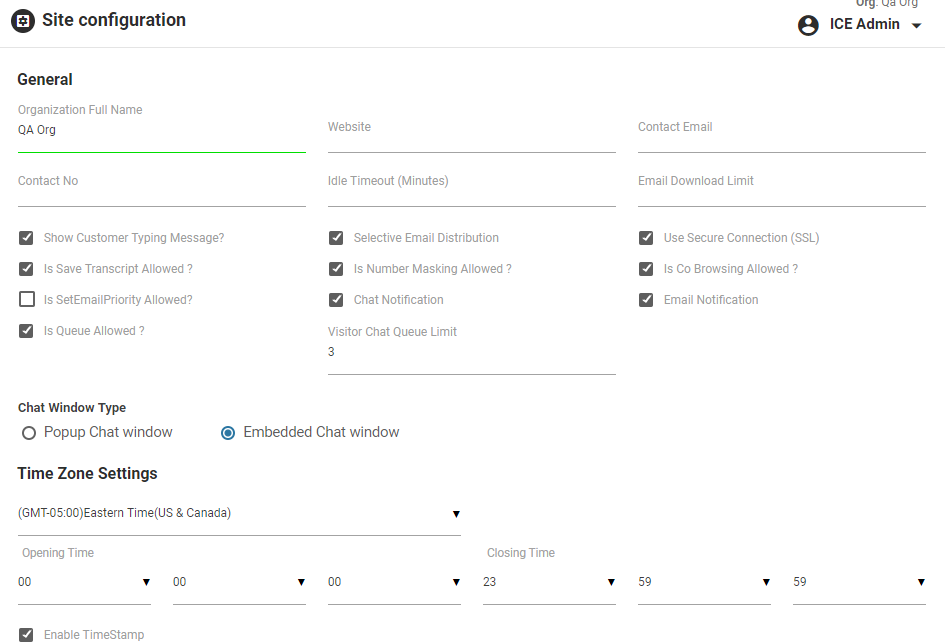The height and width of the screenshot is (642, 945).
Task: Toggle Use Secure Connection (SSL) checkbox
Action: pyautogui.click(x=646, y=238)
